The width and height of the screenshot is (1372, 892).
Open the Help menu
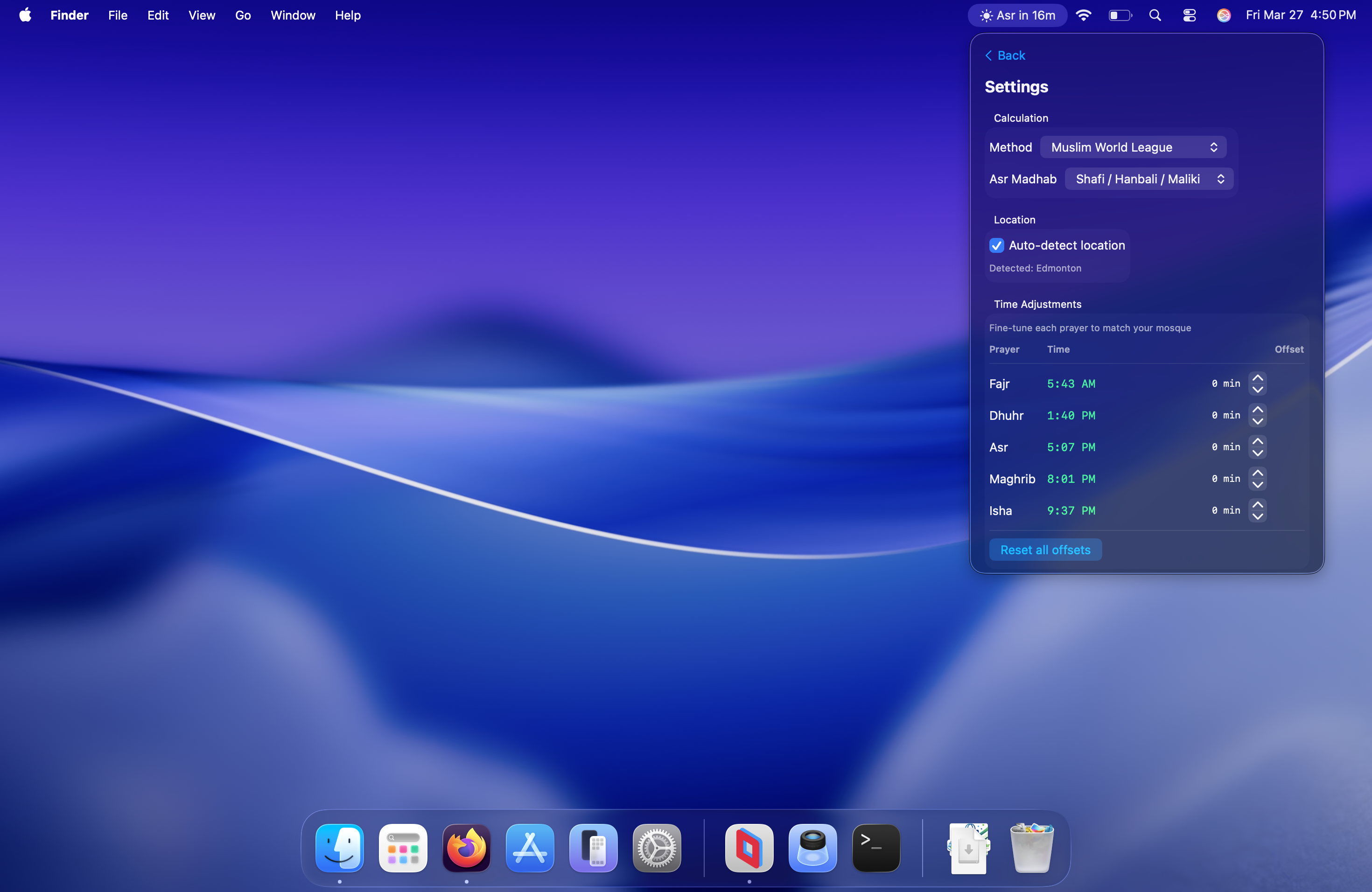pyautogui.click(x=348, y=15)
